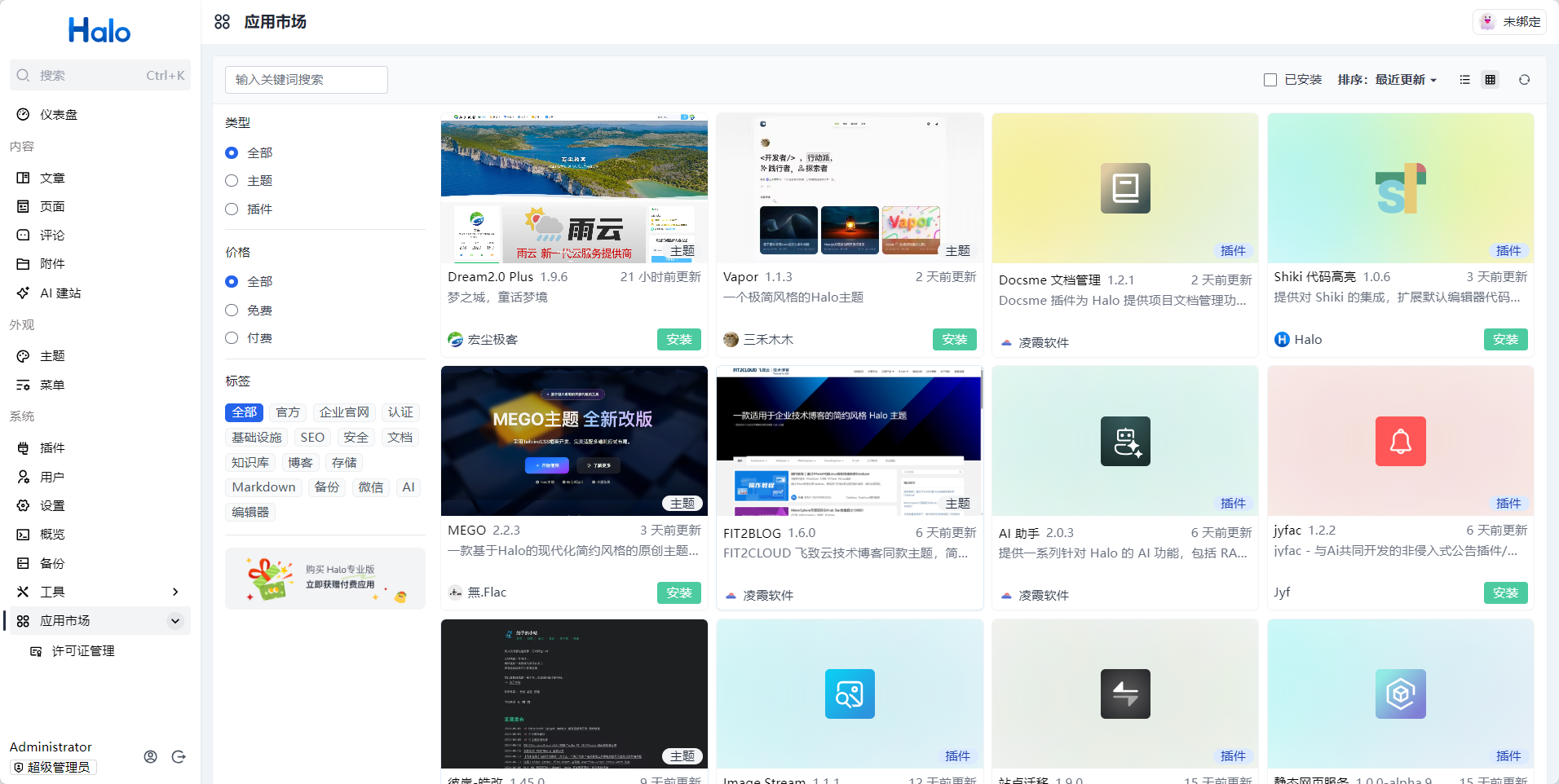Image resolution: width=1559 pixels, height=784 pixels.
Task: Filter by 微信 tag
Action: (371, 487)
